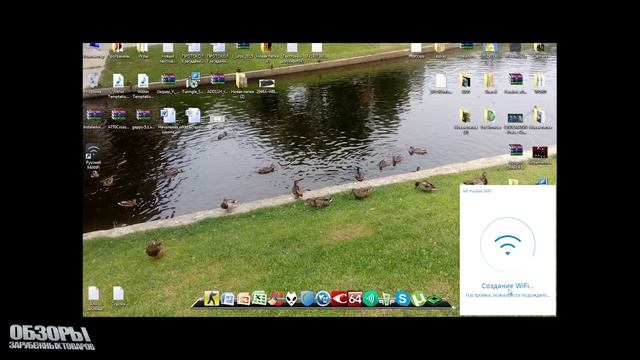
Task: Open the red CCleaner brush icon in dock
Action: tap(276, 299)
